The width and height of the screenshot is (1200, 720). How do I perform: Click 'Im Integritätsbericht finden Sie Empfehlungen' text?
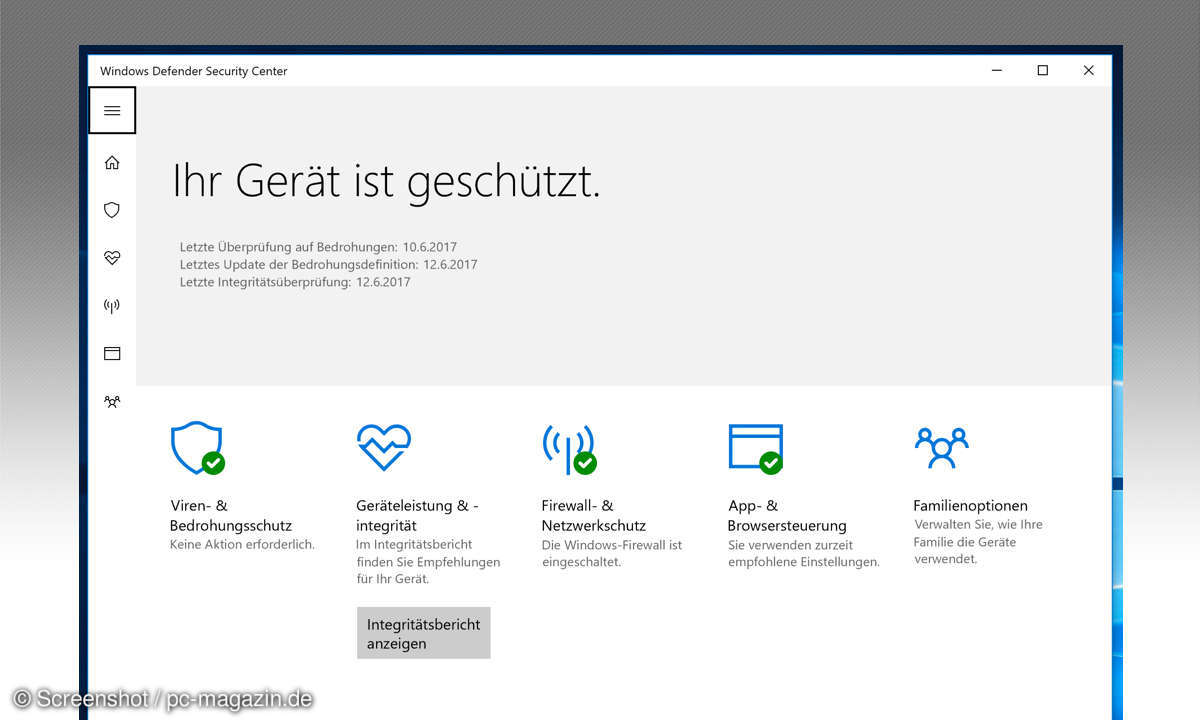click(x=428, y=562)
